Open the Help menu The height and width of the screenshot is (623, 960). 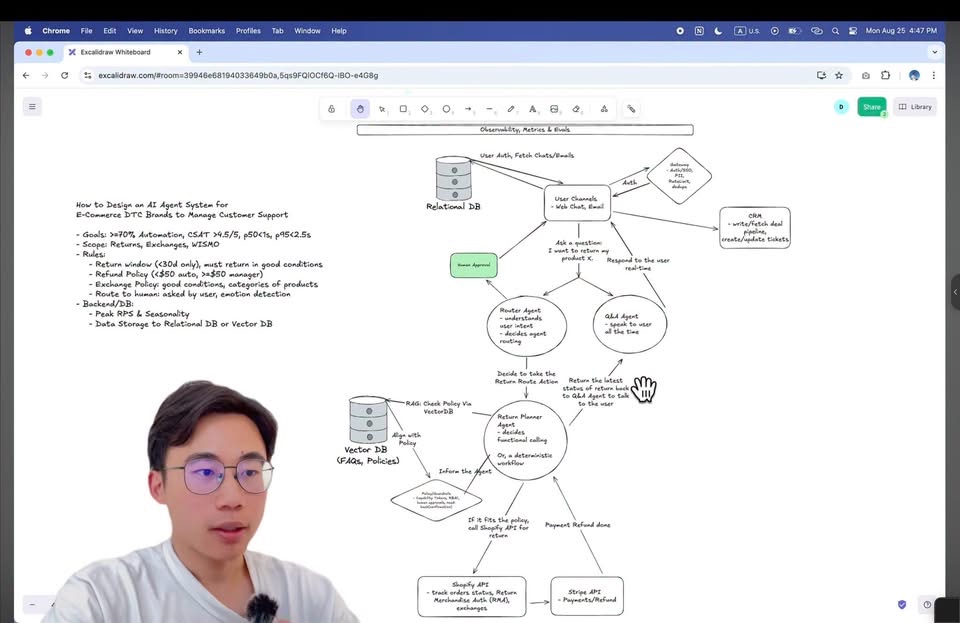click(x=339, y=31)
